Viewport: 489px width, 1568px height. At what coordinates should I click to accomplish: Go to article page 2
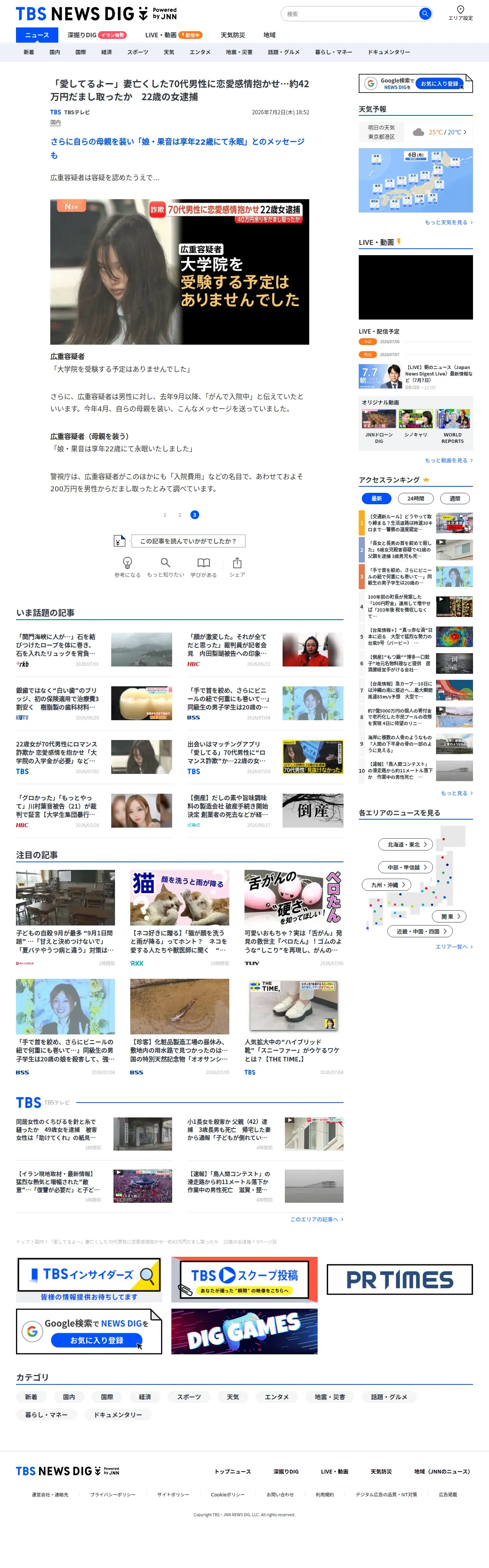point(180,515)
